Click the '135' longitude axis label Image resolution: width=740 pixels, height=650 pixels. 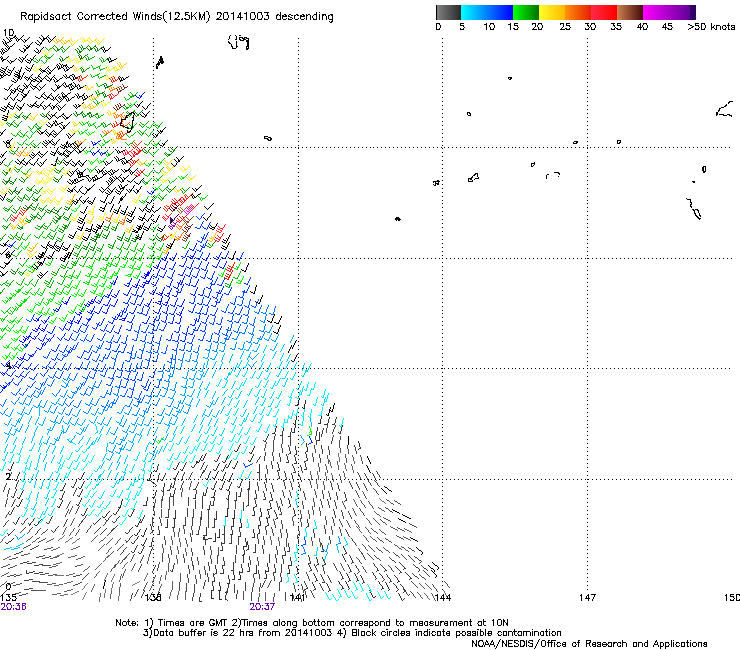pyautogui.click(x=8, y=598)
